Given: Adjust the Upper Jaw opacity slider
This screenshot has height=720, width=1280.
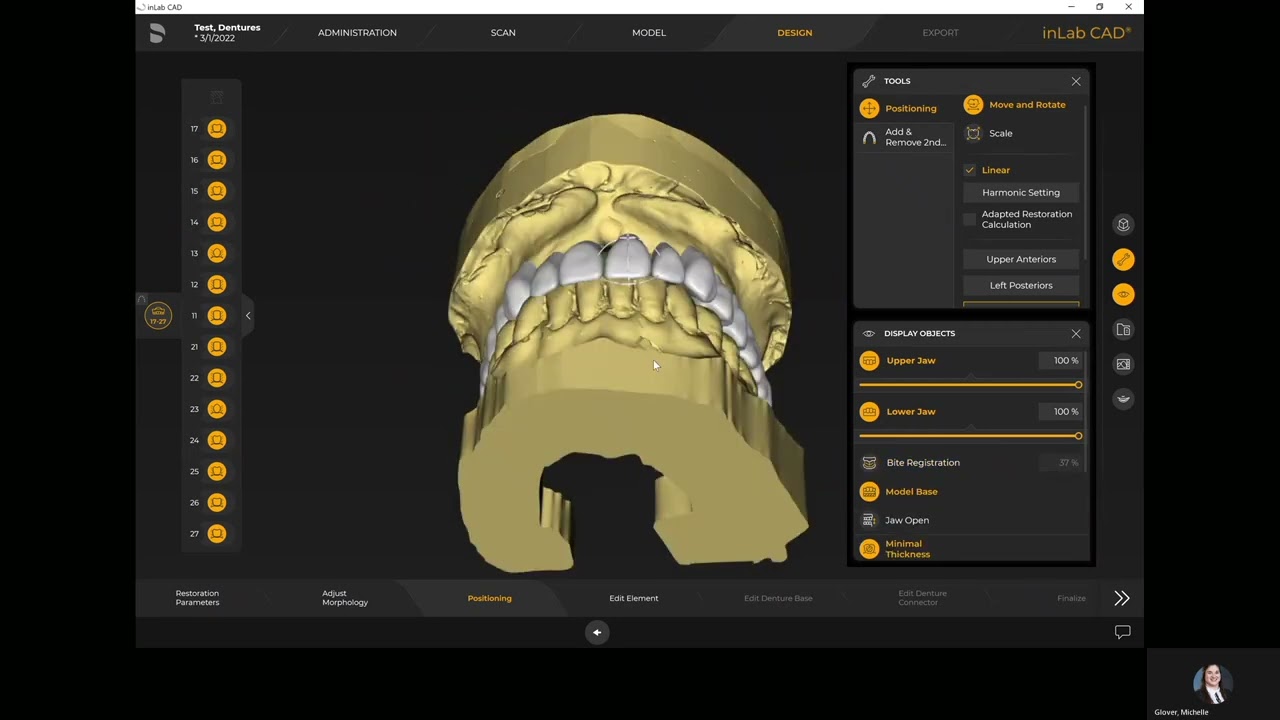Looking at the screenshot, I should pyautogui.click(x=969, y=385).
